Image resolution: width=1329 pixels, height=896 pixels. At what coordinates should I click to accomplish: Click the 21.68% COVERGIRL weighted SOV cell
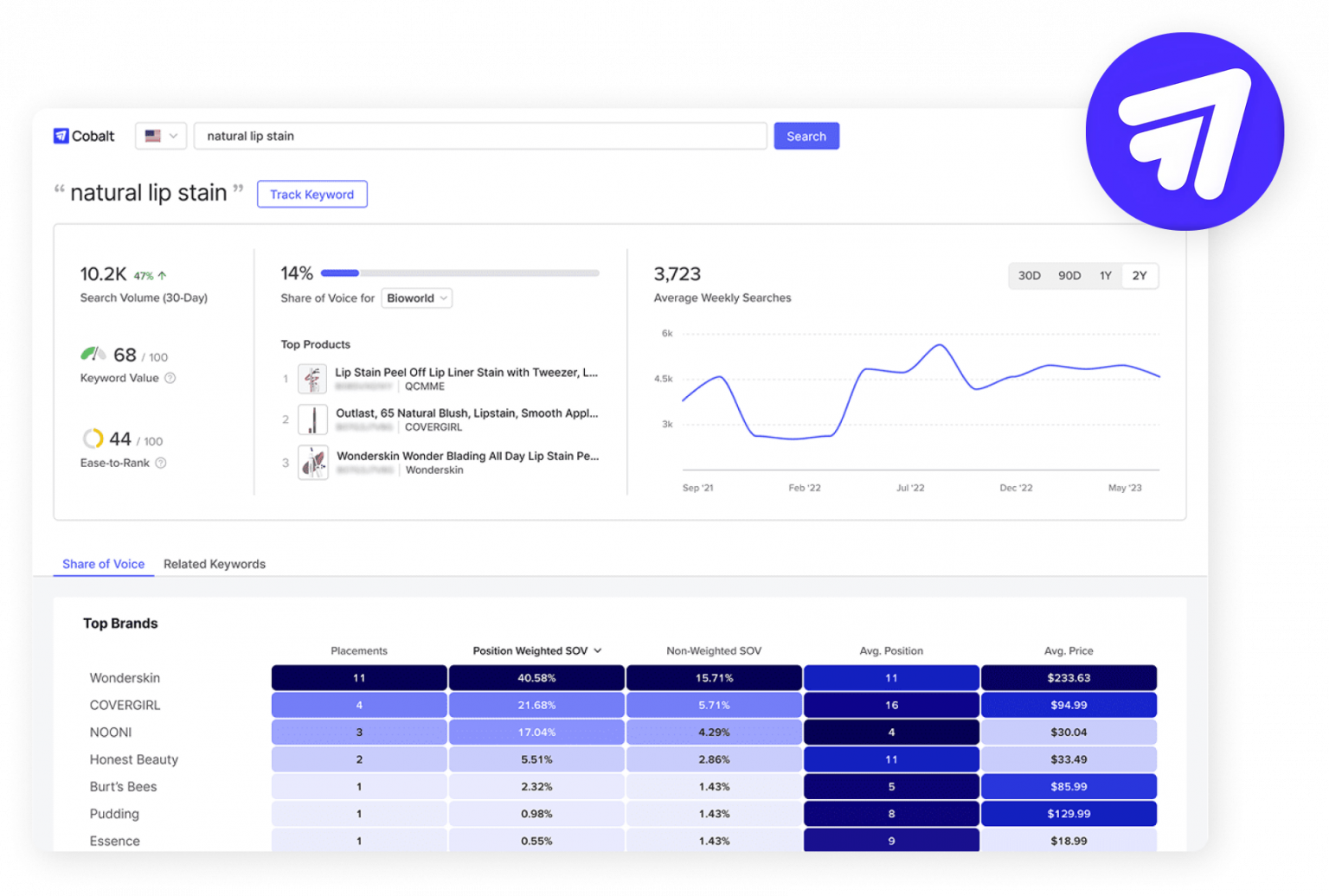click(536, 705)
